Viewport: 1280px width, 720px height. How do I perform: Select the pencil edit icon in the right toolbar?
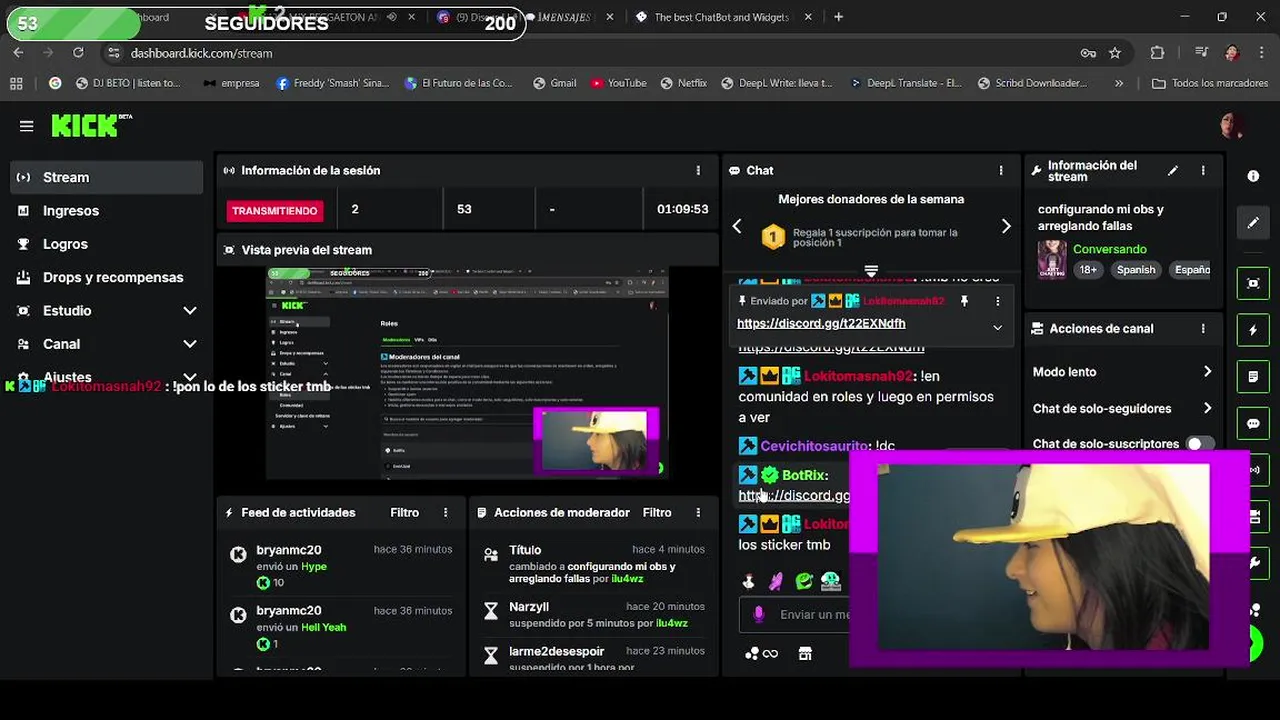[x=1253, y=223]
